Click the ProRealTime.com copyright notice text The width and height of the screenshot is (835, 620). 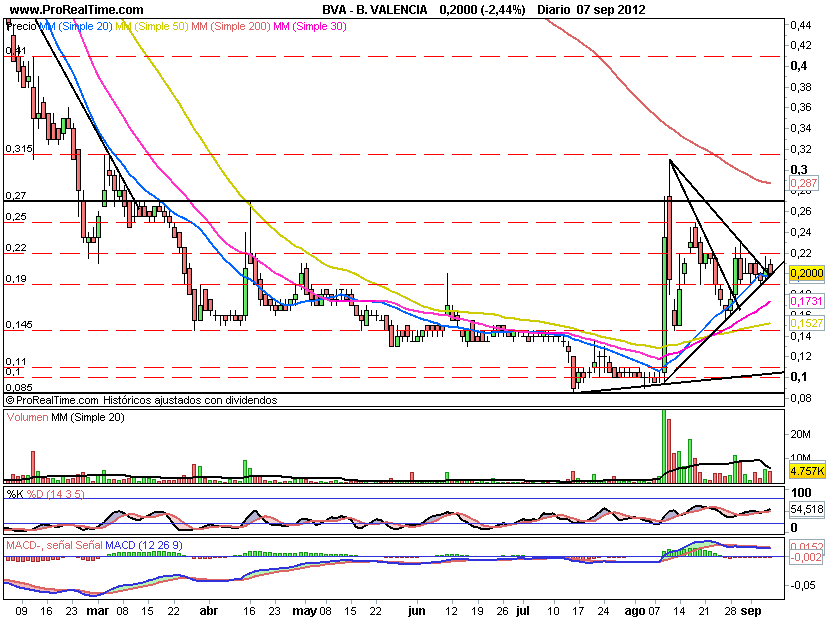click(x=140, y=399)
